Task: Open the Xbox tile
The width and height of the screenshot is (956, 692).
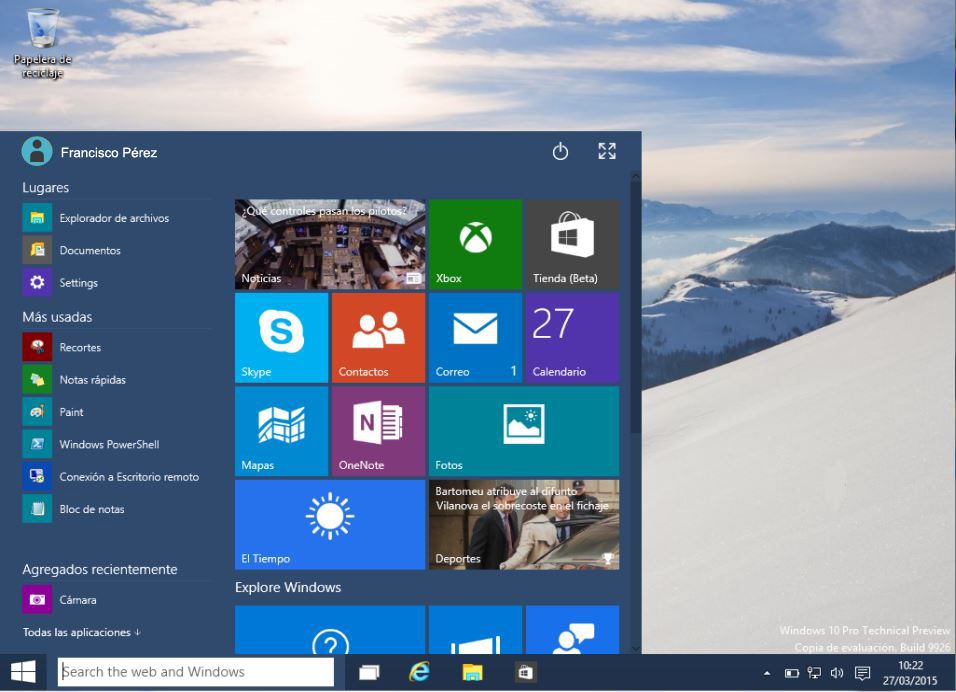Action: click(476, 244)
